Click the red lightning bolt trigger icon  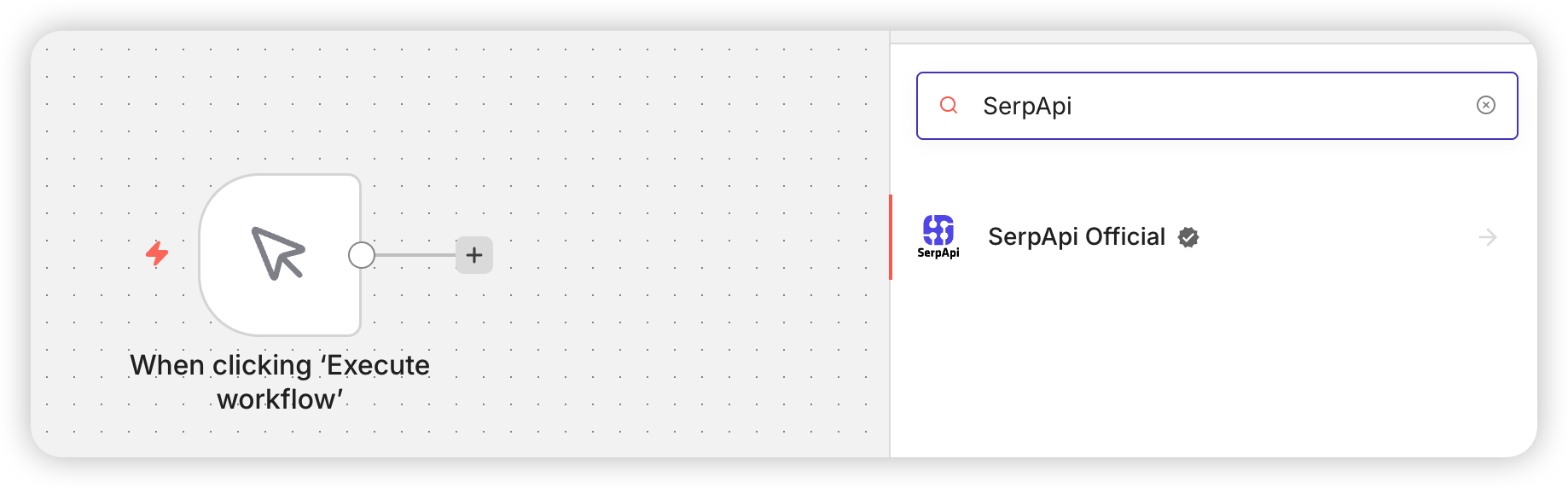click(x=157, y=253)
